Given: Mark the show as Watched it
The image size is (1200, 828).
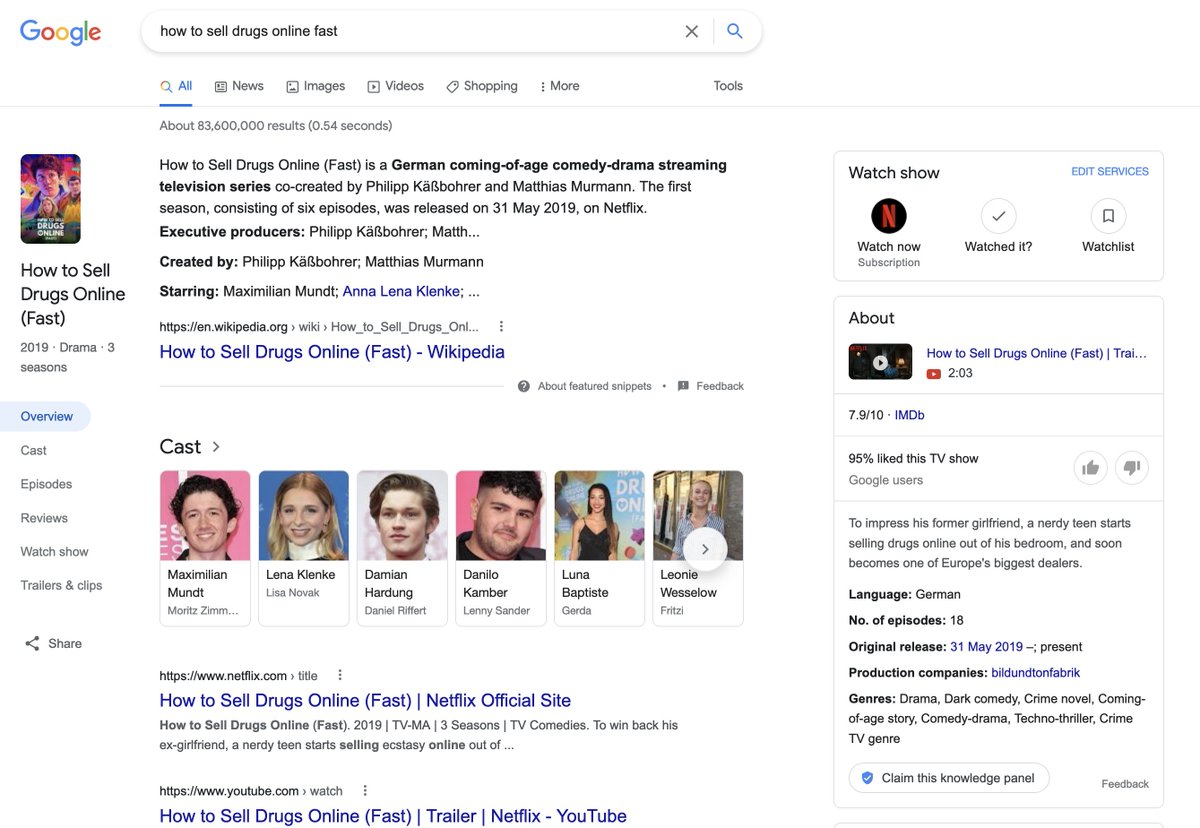Looking at the screenshot, I should (997, 215).
